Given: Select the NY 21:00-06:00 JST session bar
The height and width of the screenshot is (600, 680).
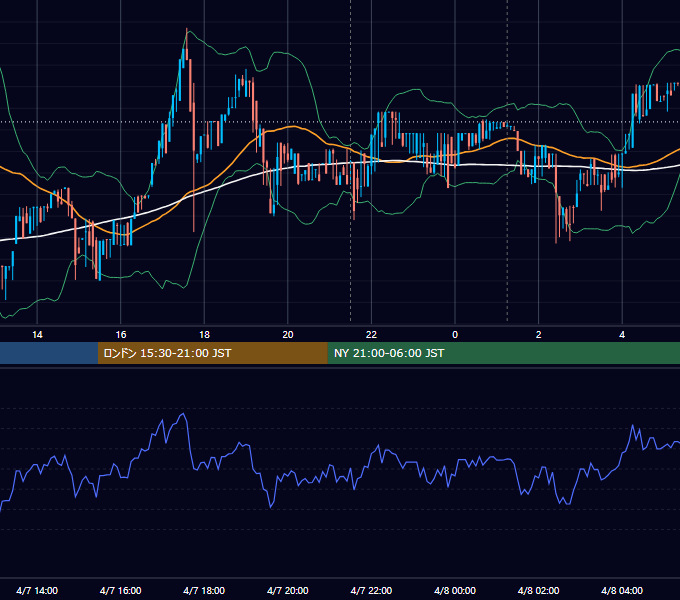Looking at the screenshot, I should click(x=503, y=353).
